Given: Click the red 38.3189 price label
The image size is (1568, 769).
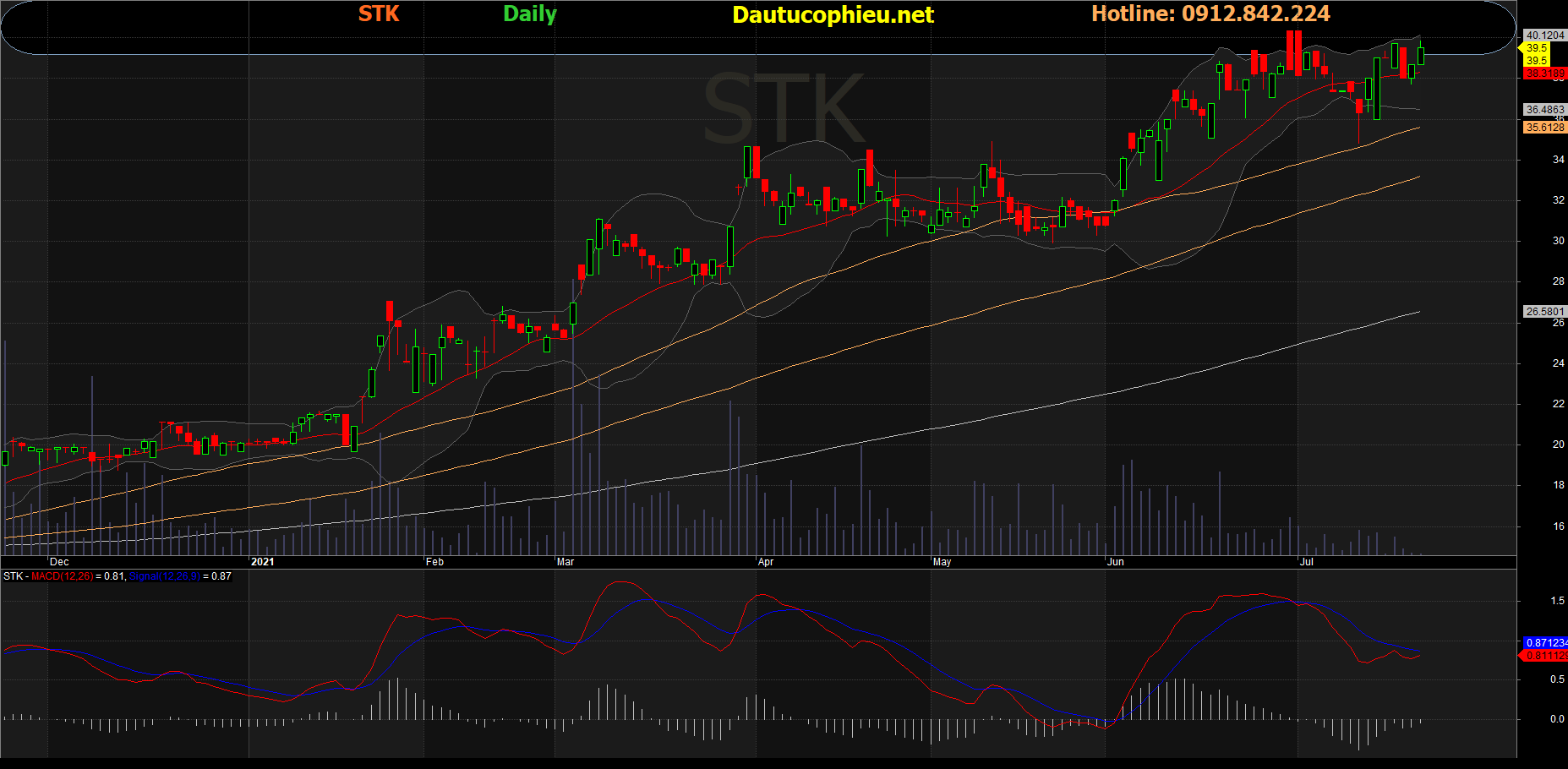Looking at the screenshot, I should 1545,74.
